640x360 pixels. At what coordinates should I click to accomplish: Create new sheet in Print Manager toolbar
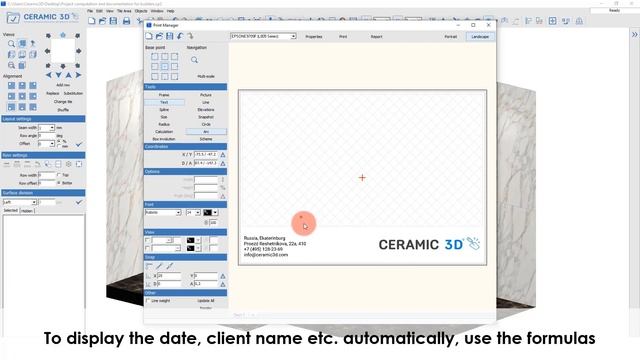click(149, 36)
